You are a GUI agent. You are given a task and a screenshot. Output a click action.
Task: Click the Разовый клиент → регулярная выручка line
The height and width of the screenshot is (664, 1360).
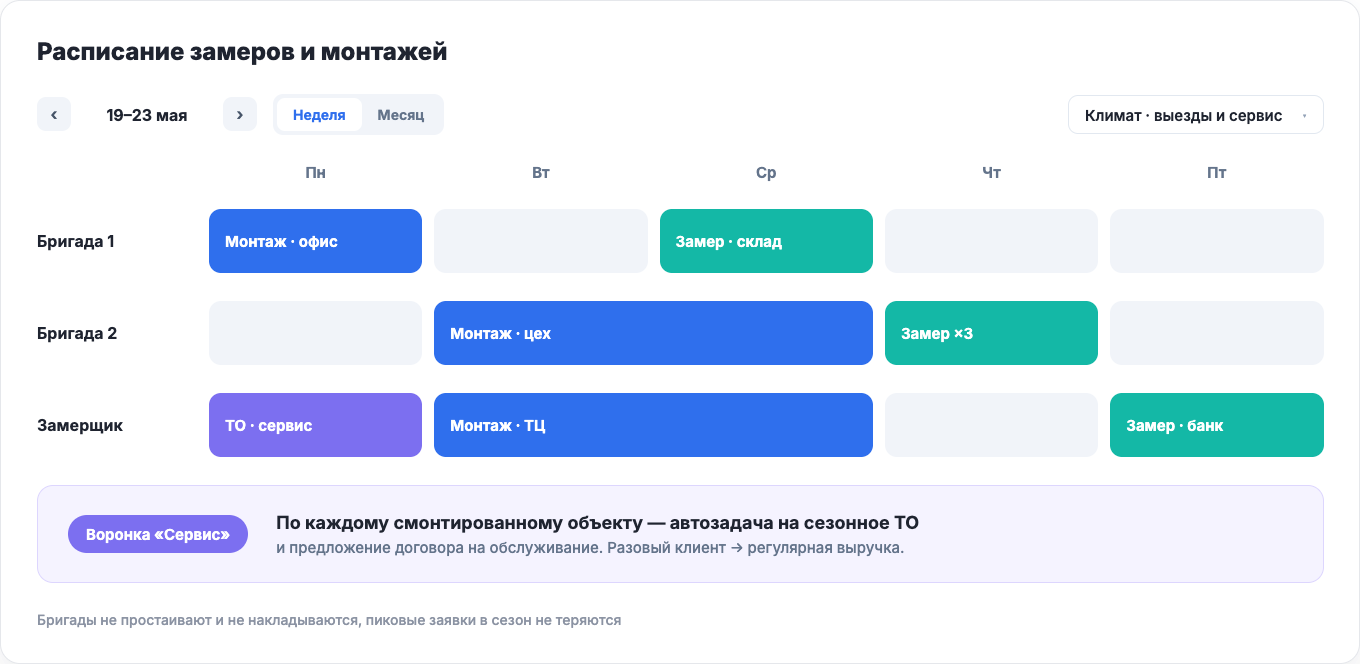755,548
